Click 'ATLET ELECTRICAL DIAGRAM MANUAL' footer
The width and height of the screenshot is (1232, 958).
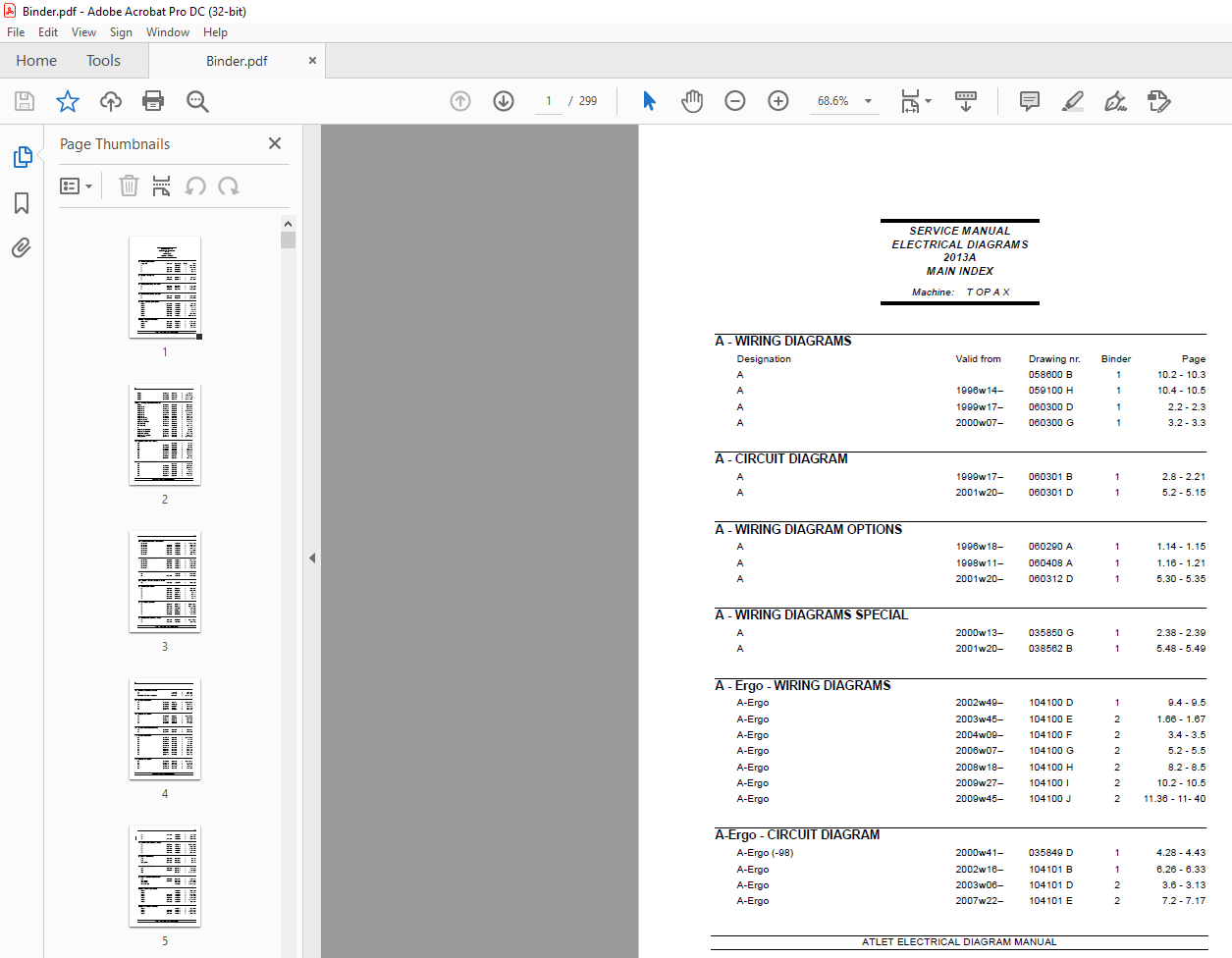click(x=959, y=941)
